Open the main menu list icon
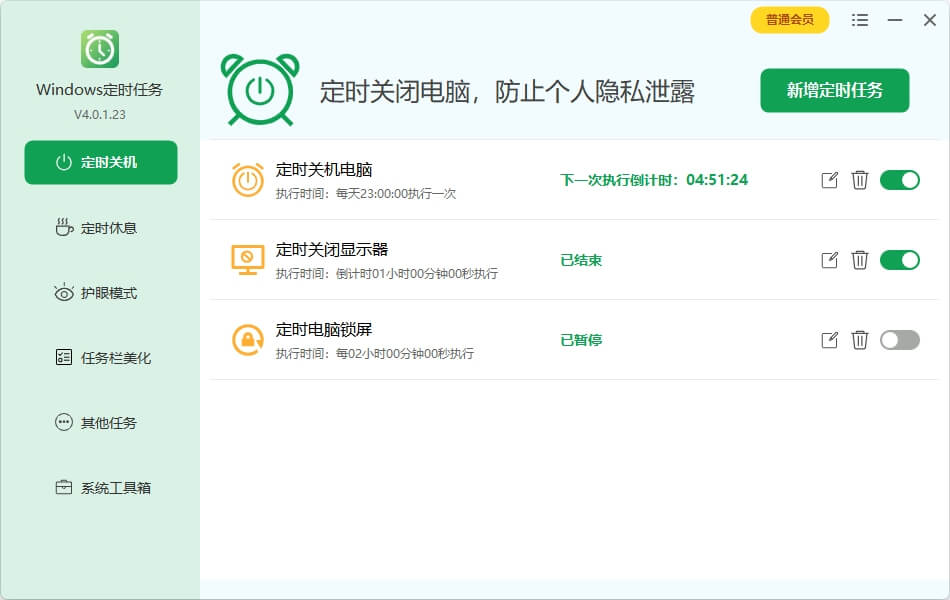Image resolution: width=950 pixels, height=600 pixels. coord(860,20)
